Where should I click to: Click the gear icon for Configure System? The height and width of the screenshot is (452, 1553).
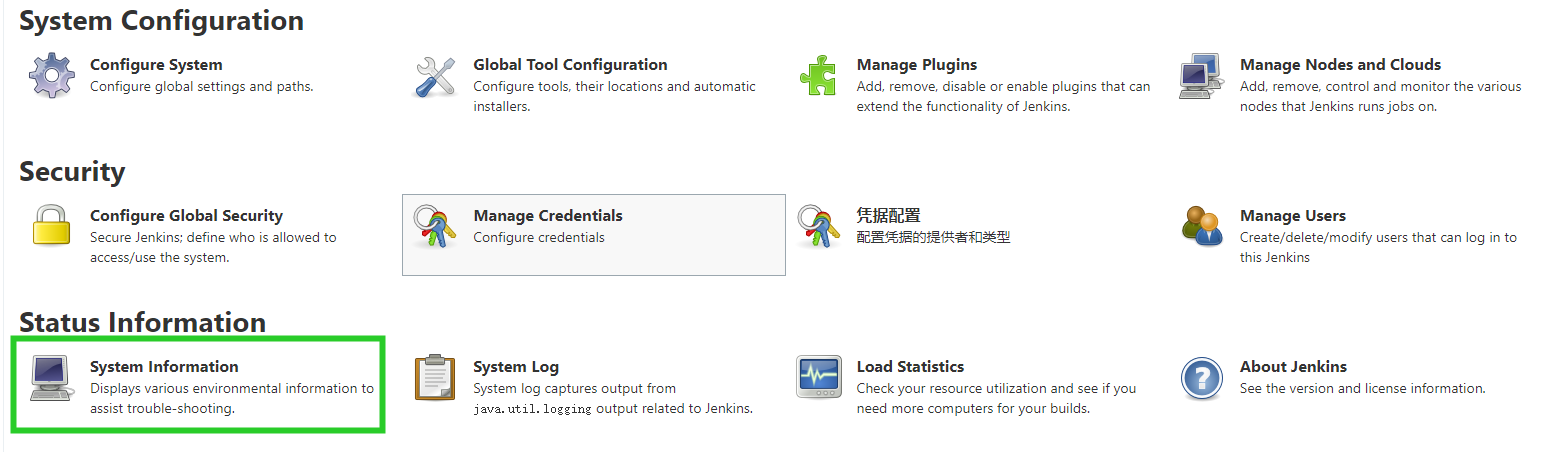point(51,76)
